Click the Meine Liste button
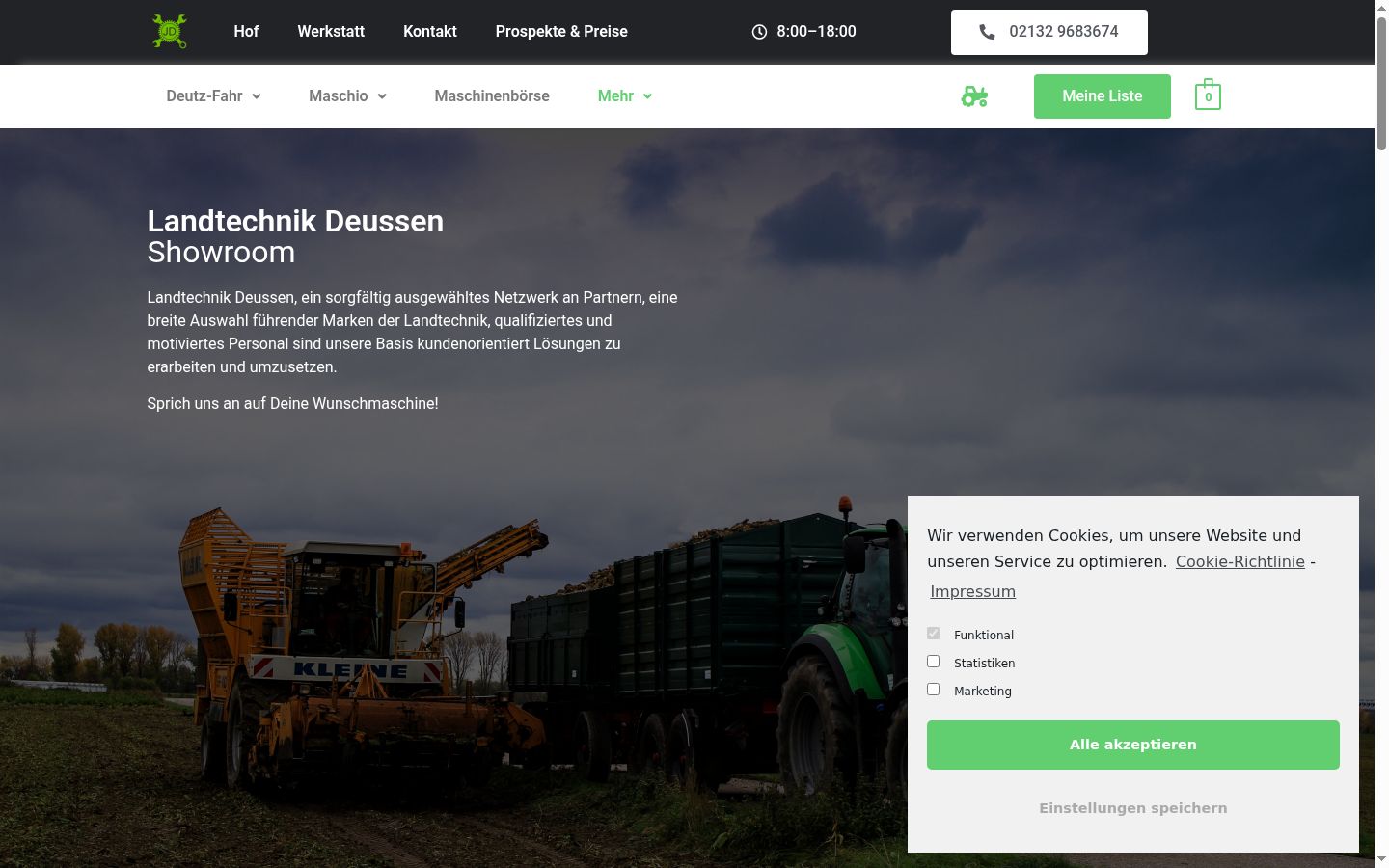The height and width of the screenshot is (868, 1389). point(1103,96)
